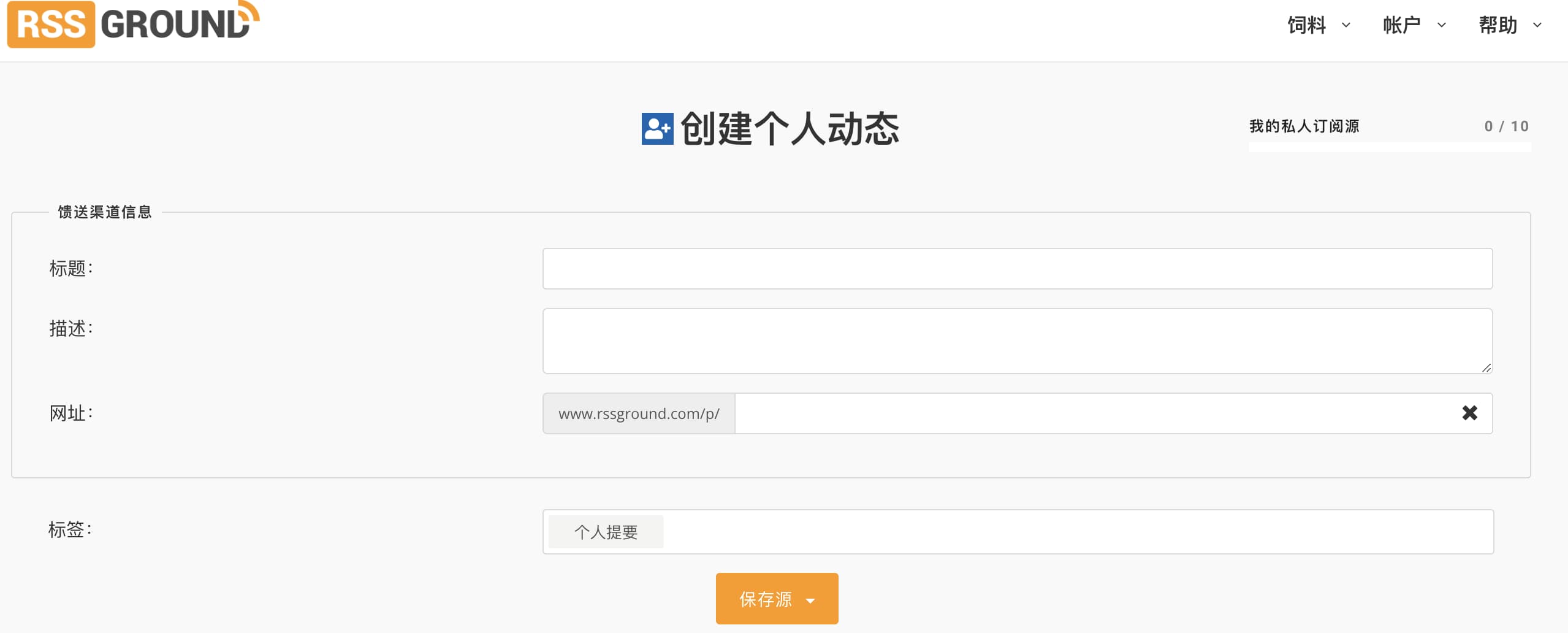Click the 我的私人订阅源 label

(1304, 126)
